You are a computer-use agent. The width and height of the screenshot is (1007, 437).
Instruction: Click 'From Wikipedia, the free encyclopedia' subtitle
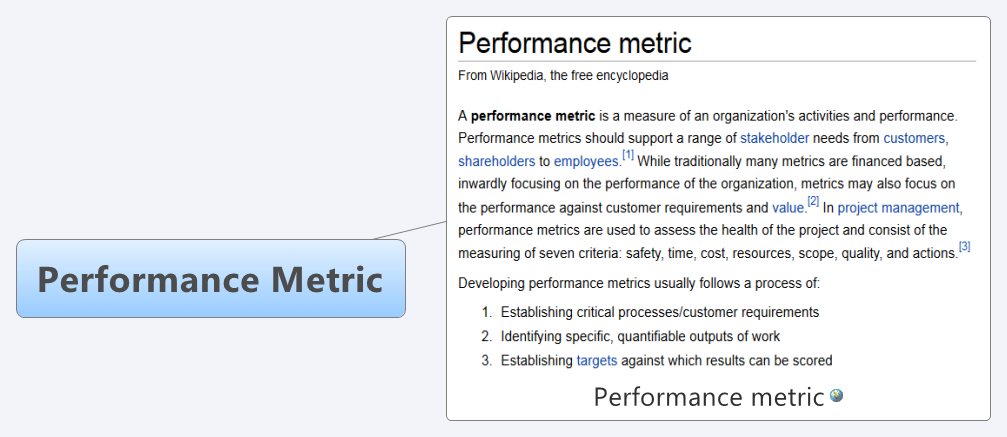point(563,76)
